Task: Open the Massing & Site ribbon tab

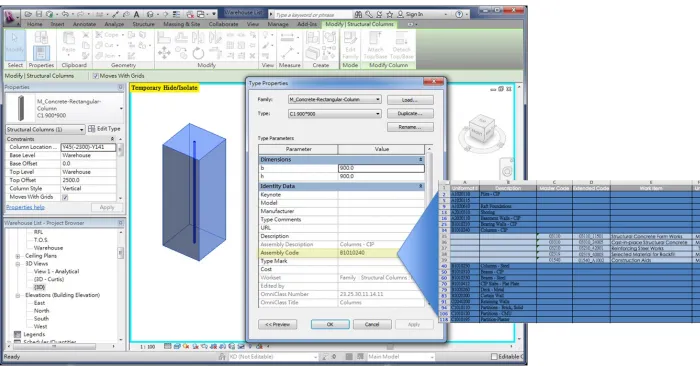Action: click(x=181, y=24)
